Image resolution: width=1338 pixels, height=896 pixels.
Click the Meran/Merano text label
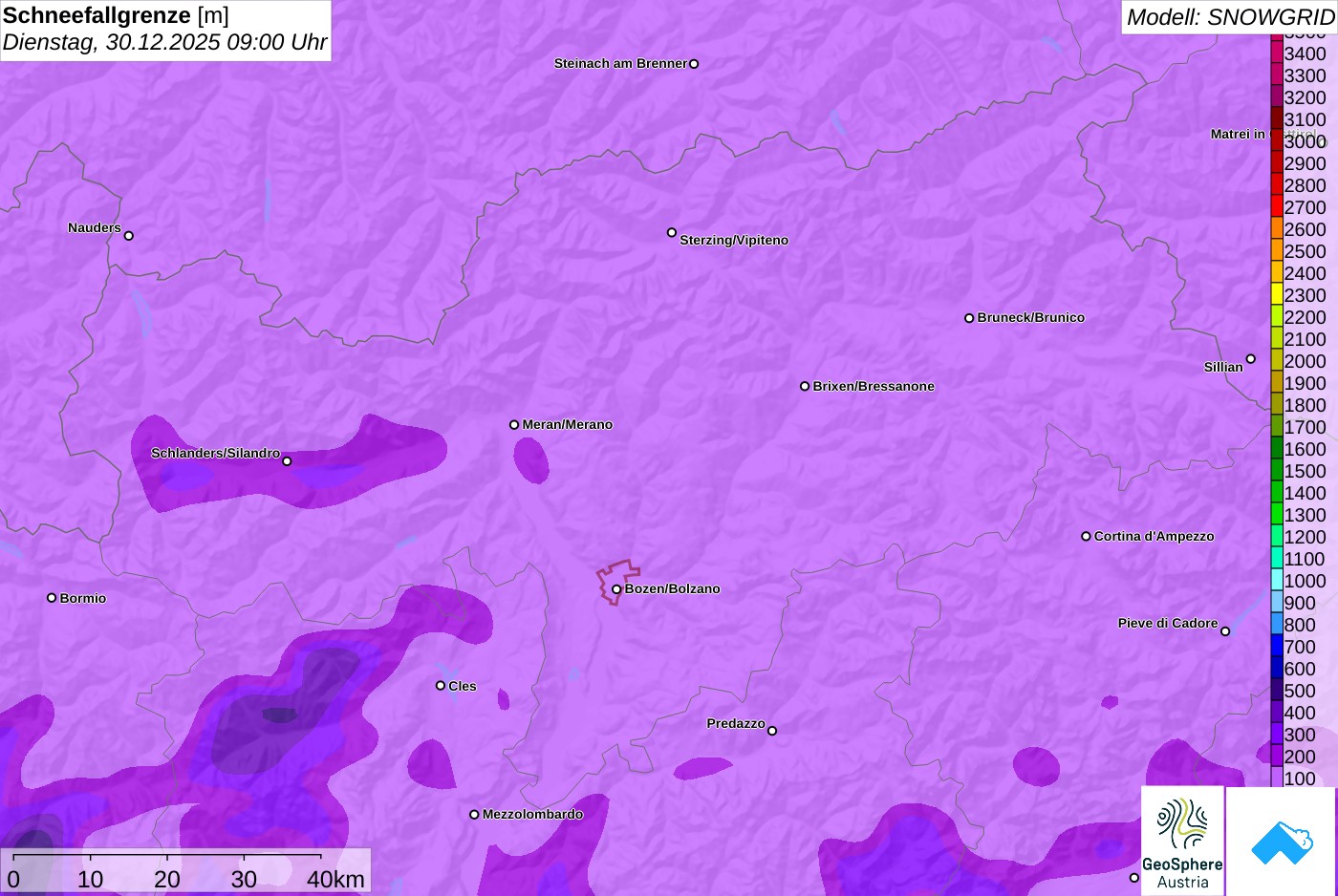coord(568,424)
